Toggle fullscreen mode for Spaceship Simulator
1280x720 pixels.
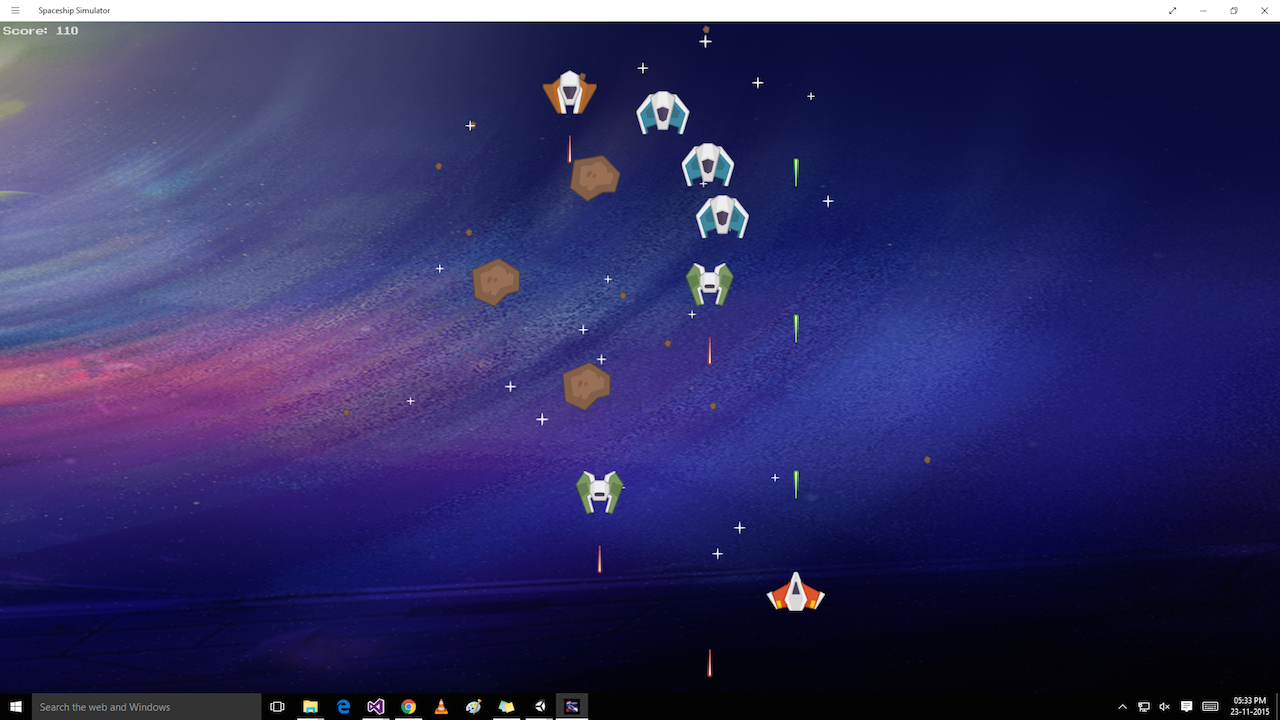pyautogui.click(x=1172, y=11)
